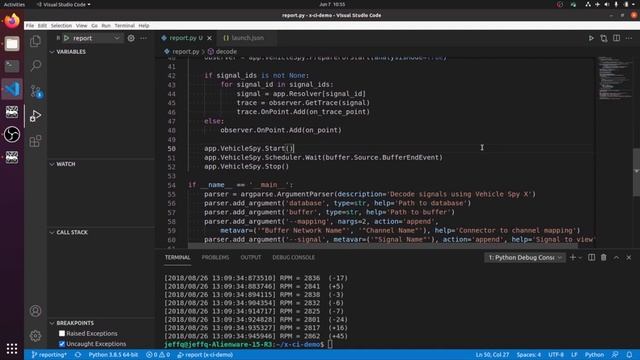Screen dimensions: 640x360
Task: Click report (x-ci-demo) debug status item
Action: (205, 355)
